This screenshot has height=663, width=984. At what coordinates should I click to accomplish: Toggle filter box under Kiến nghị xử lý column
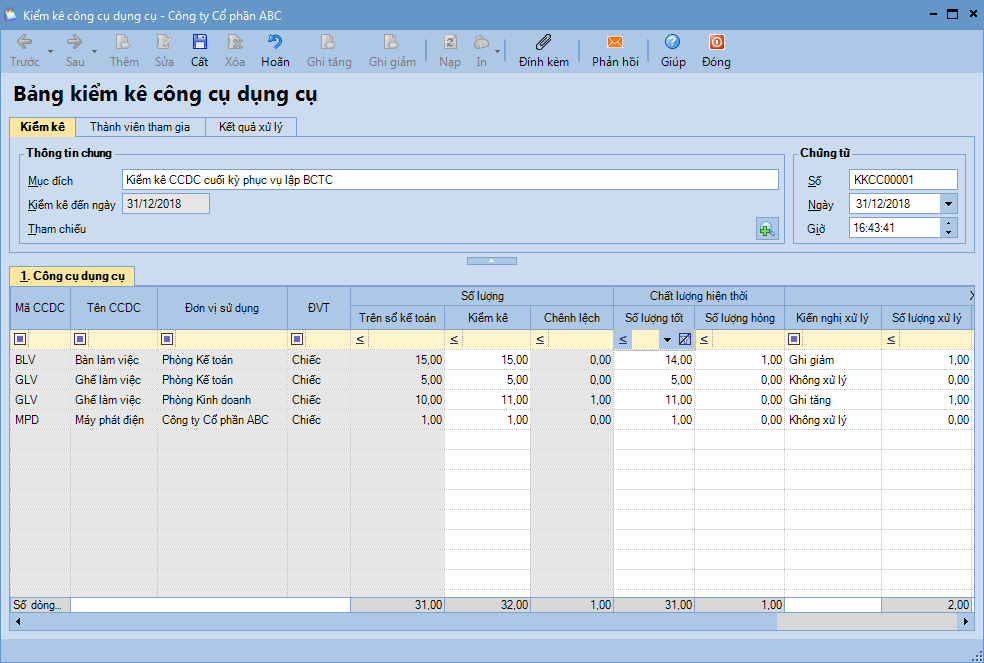pos(795,339)
